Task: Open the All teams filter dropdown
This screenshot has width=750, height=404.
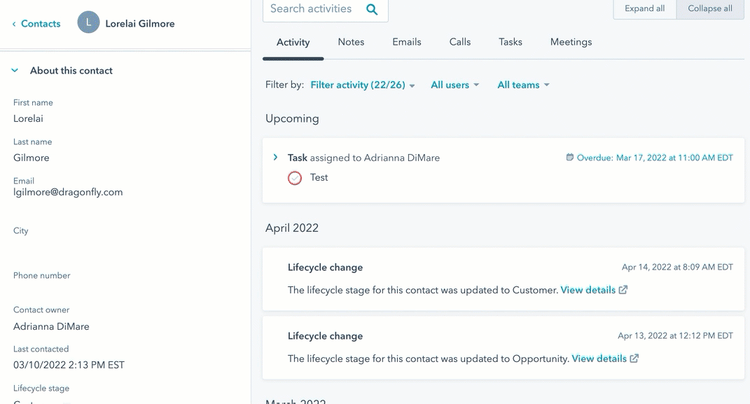Action: pos(523,85)
